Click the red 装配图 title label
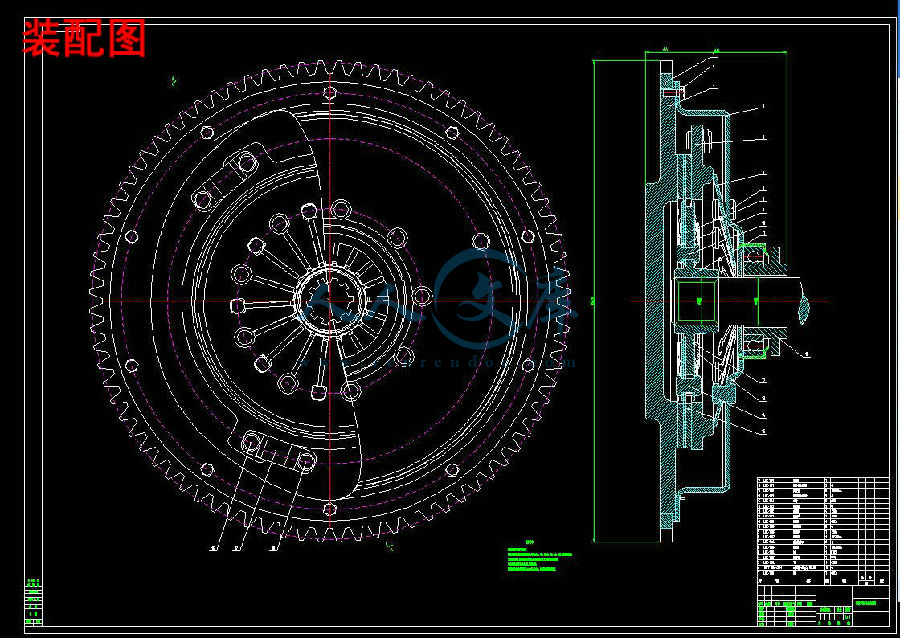Screen dimensions: 900x638 pyautogui.click(x=84, y=38)
